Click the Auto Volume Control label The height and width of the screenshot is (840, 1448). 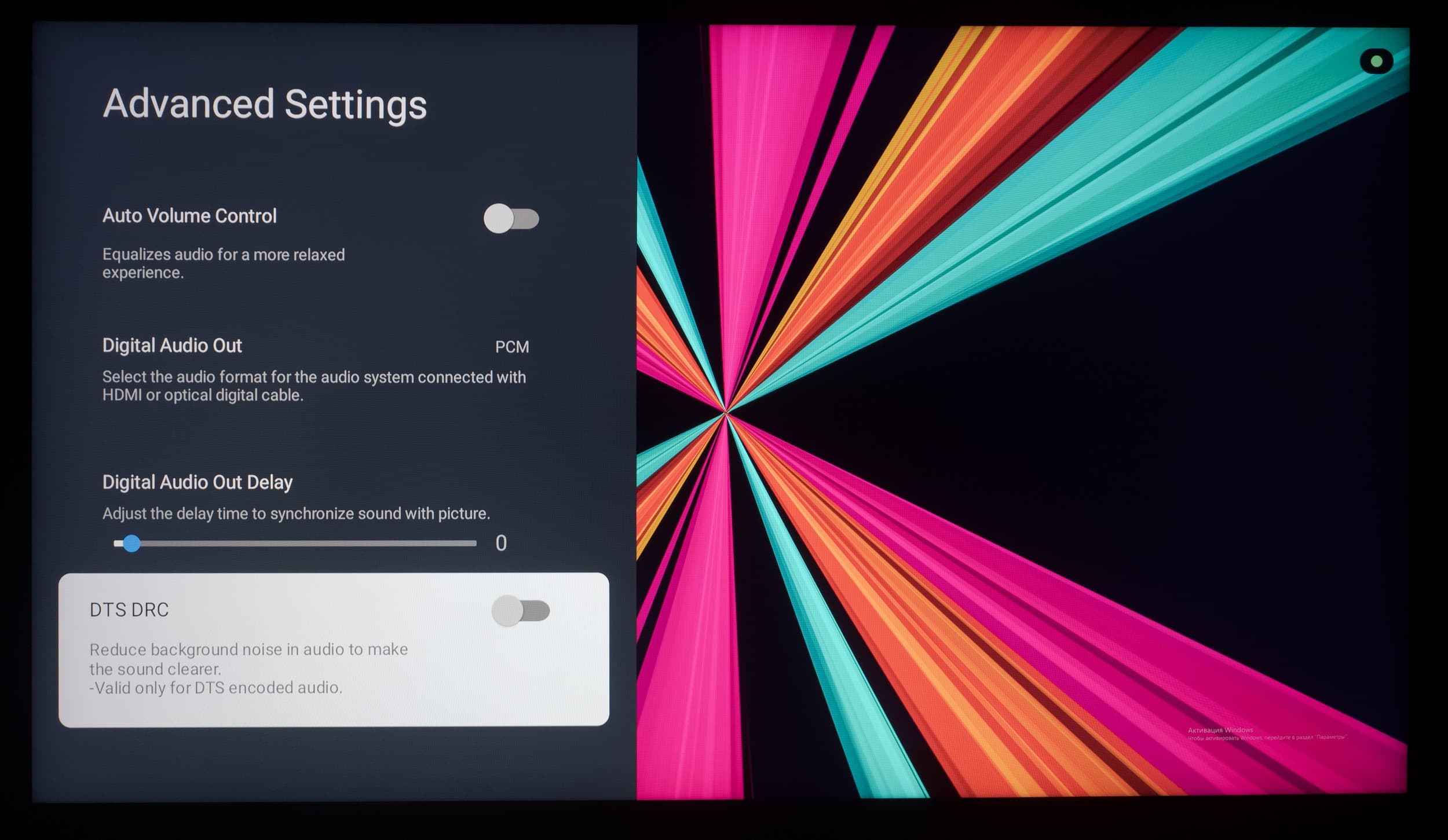pos(189,216)
